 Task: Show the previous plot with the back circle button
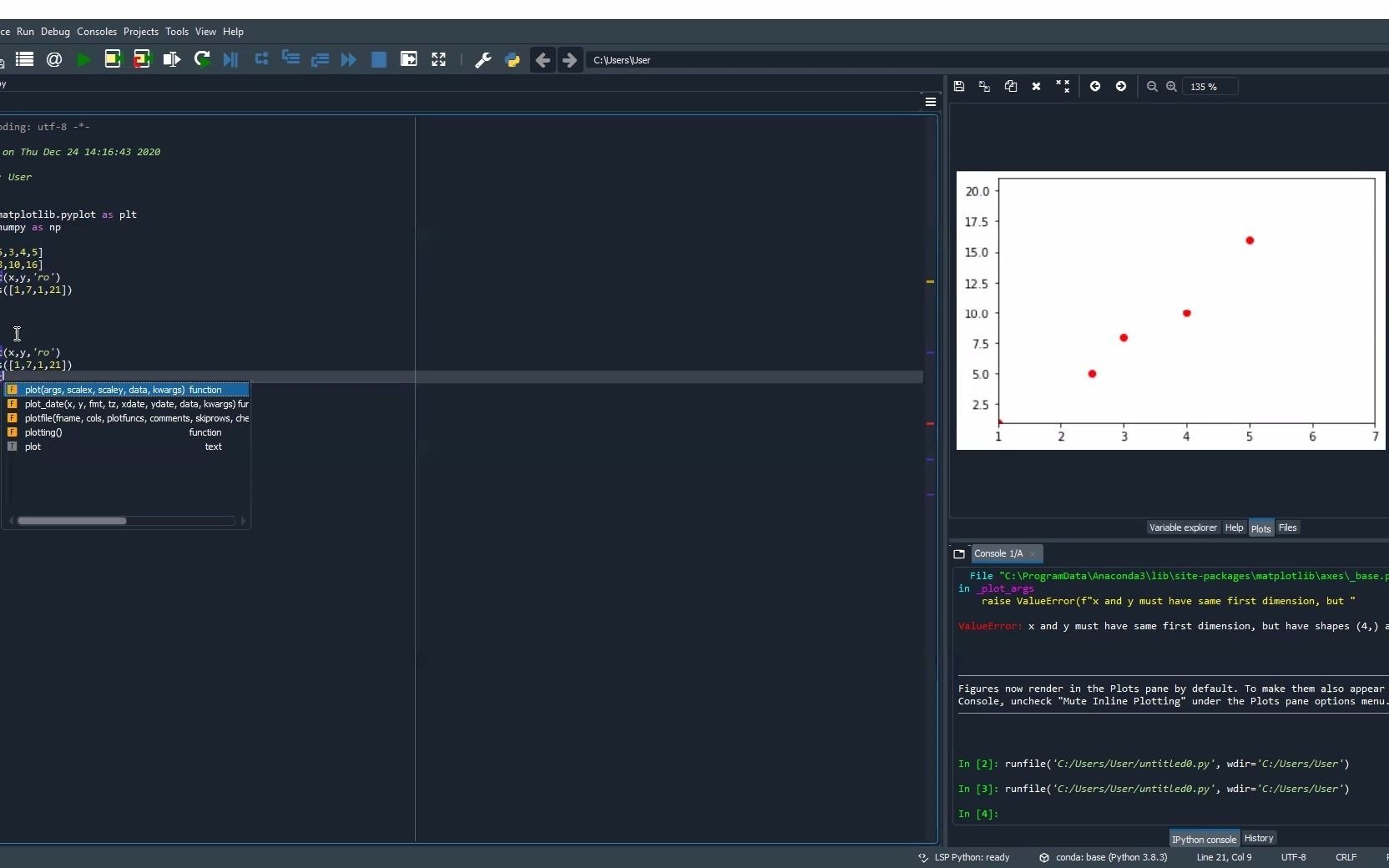pyautogui.click(x=1096, y=86)
